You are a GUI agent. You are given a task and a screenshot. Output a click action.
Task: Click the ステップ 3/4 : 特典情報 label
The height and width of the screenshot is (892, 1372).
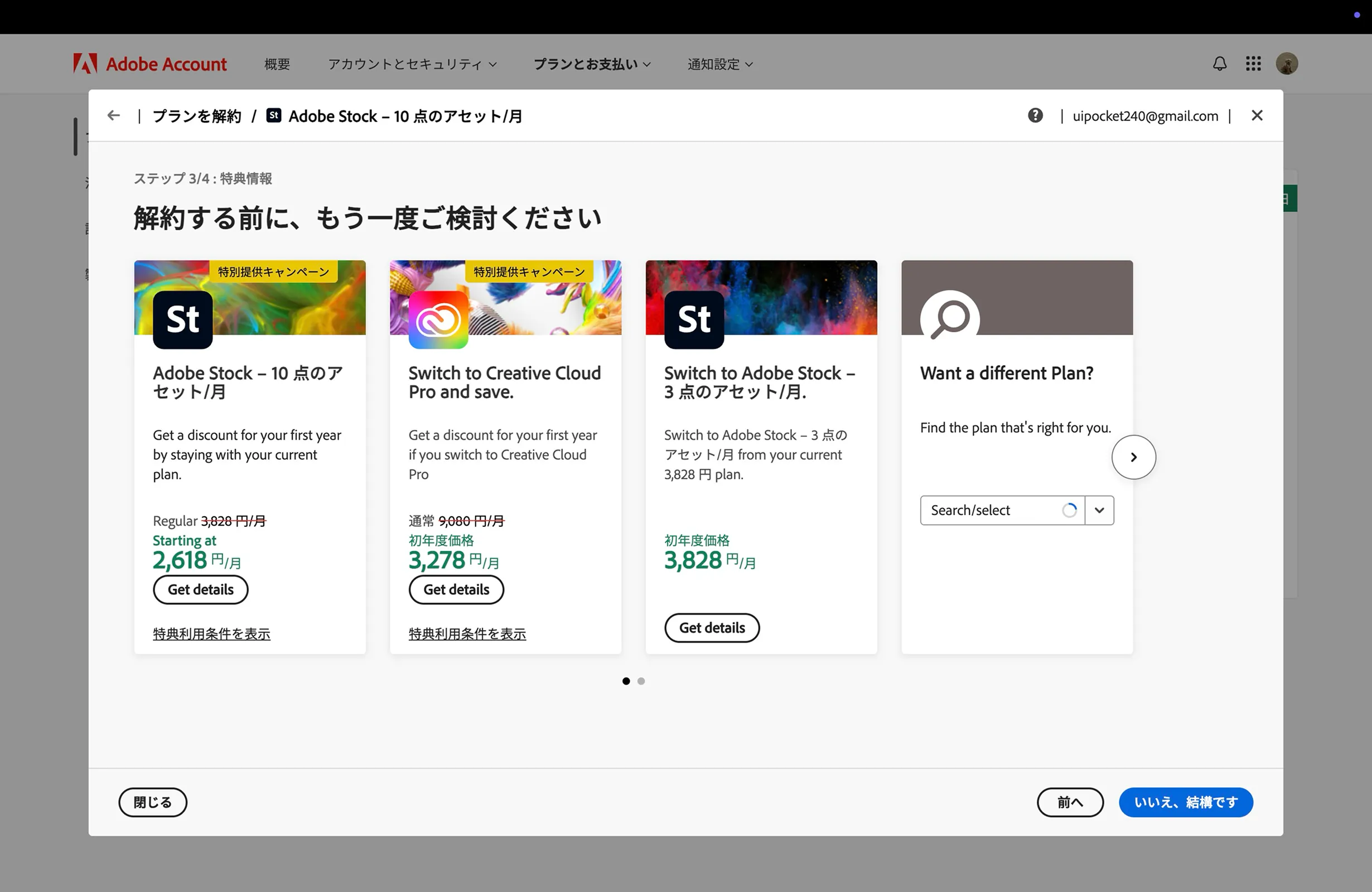[203, 178]
